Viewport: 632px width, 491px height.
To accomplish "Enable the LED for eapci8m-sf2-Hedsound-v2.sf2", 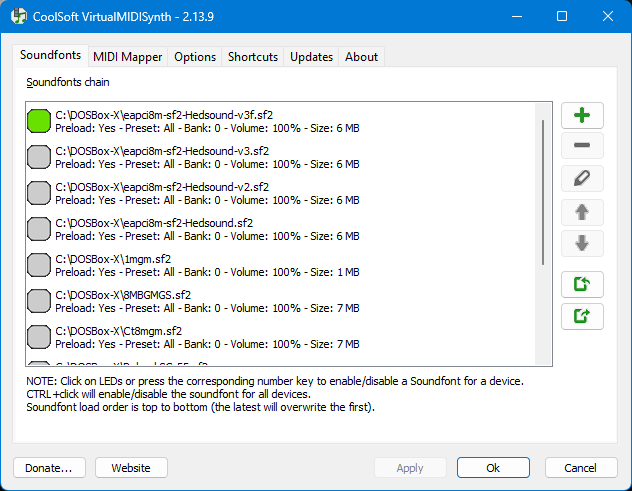I will point(39,193).
